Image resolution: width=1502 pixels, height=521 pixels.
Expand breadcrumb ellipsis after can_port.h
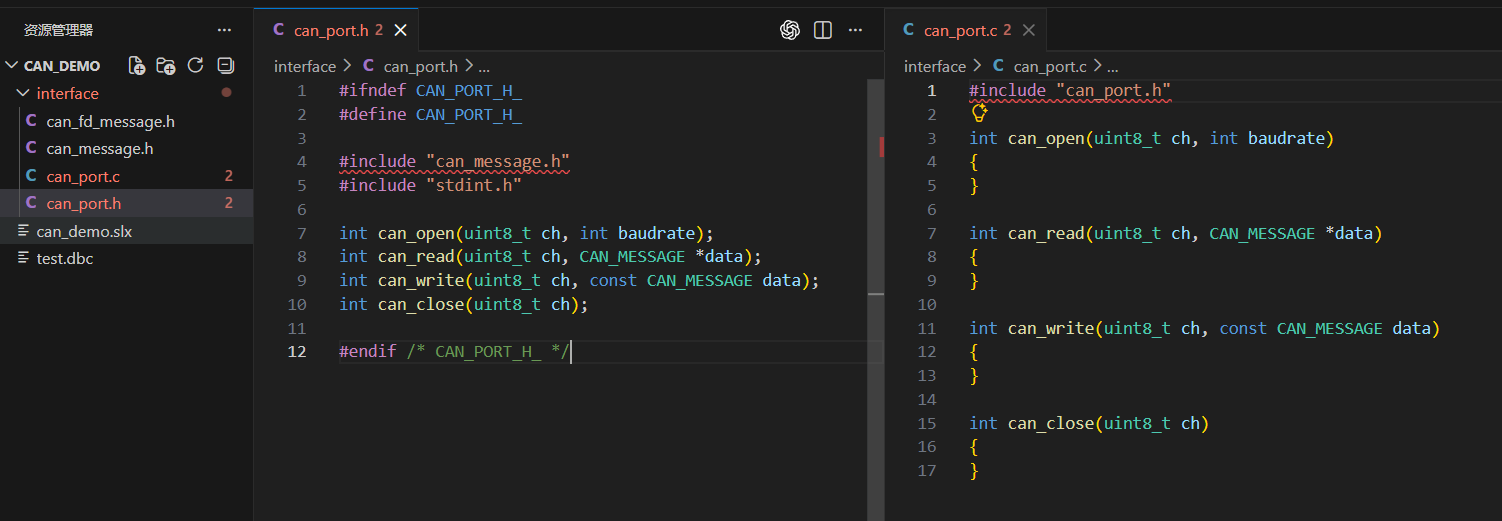(x=484, y=66)
